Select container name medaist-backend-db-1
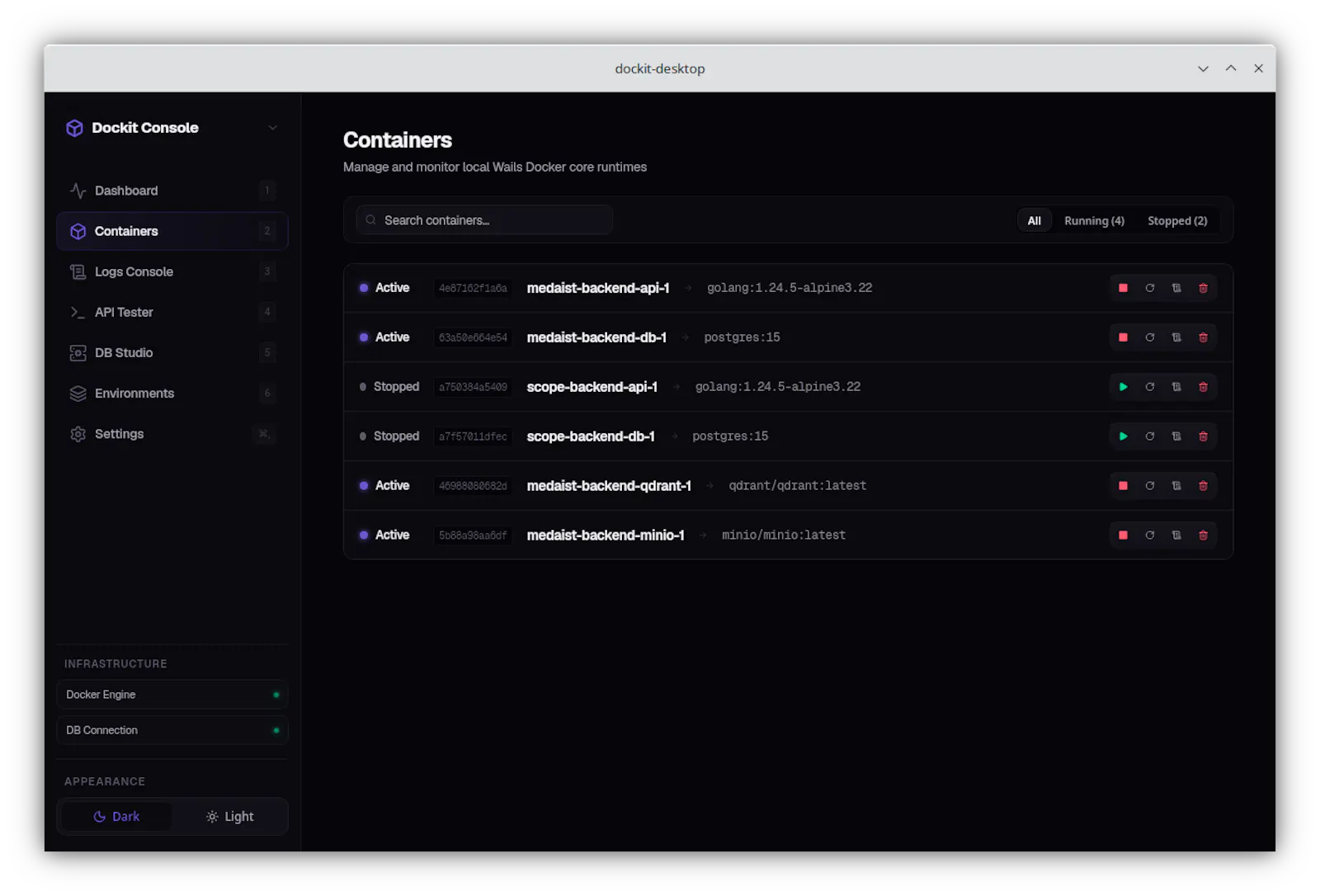 tap(596, 337)
